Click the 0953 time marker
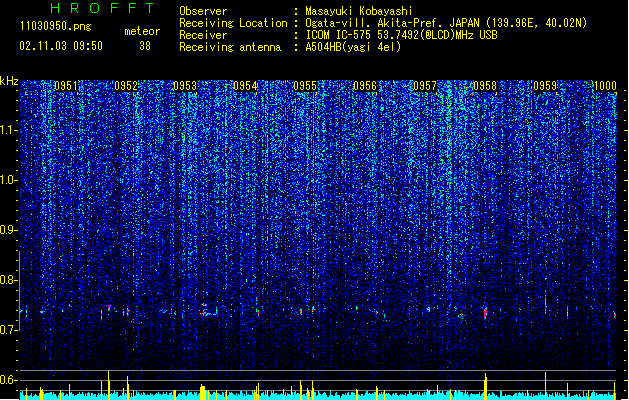This screenshot has width=629, height=400. (185, 86)
